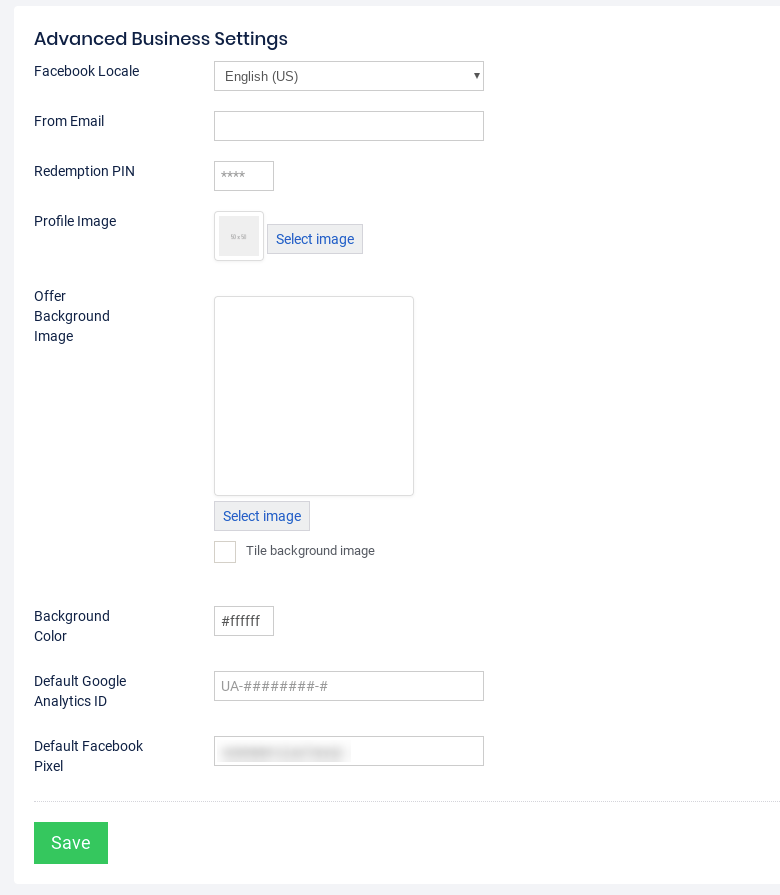Screen dimensions: 780x895
Task: Click the 'From Email' field label
Action: (69, 121)
